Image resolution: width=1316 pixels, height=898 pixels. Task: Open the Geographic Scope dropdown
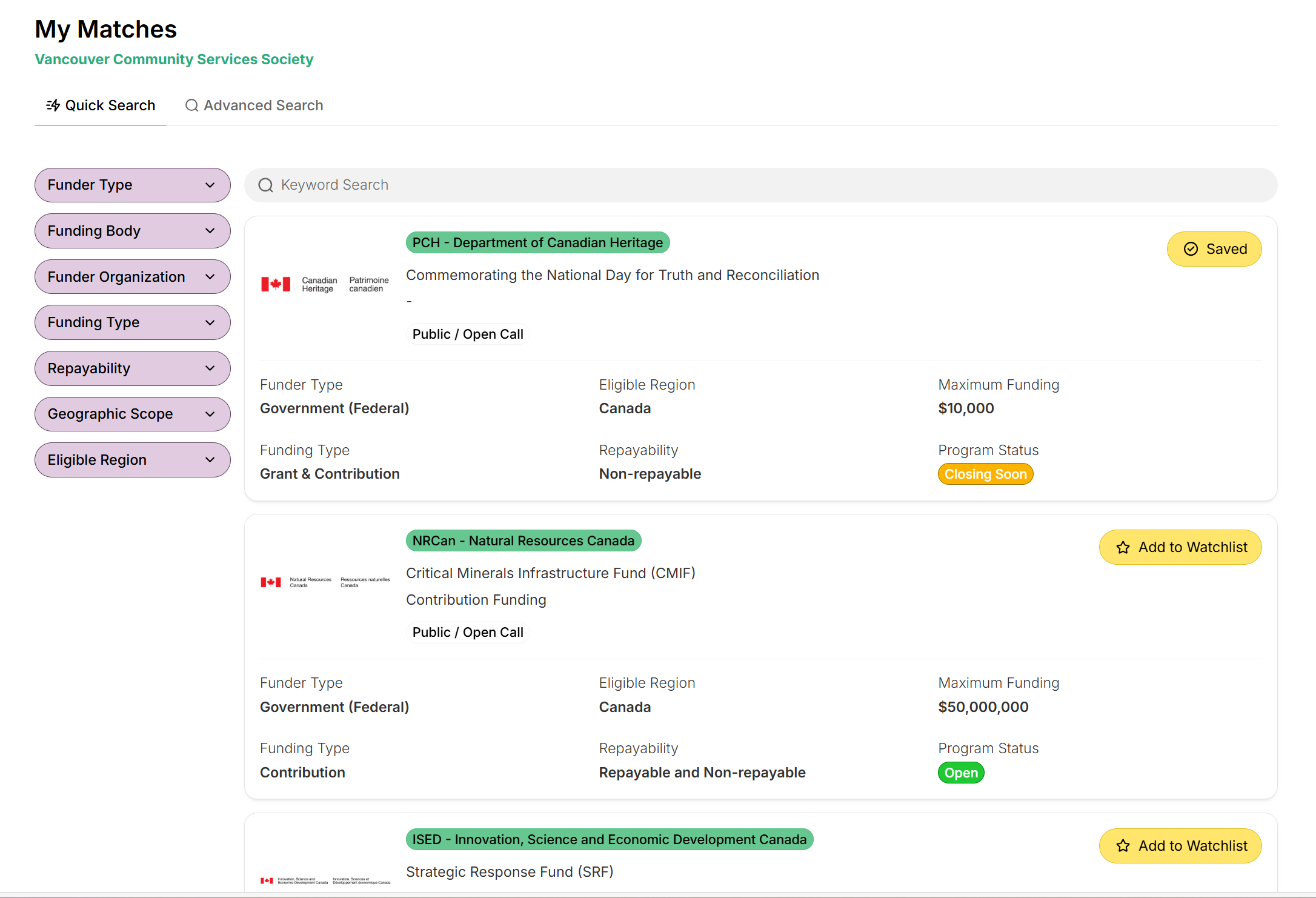(x=132, y=414)
